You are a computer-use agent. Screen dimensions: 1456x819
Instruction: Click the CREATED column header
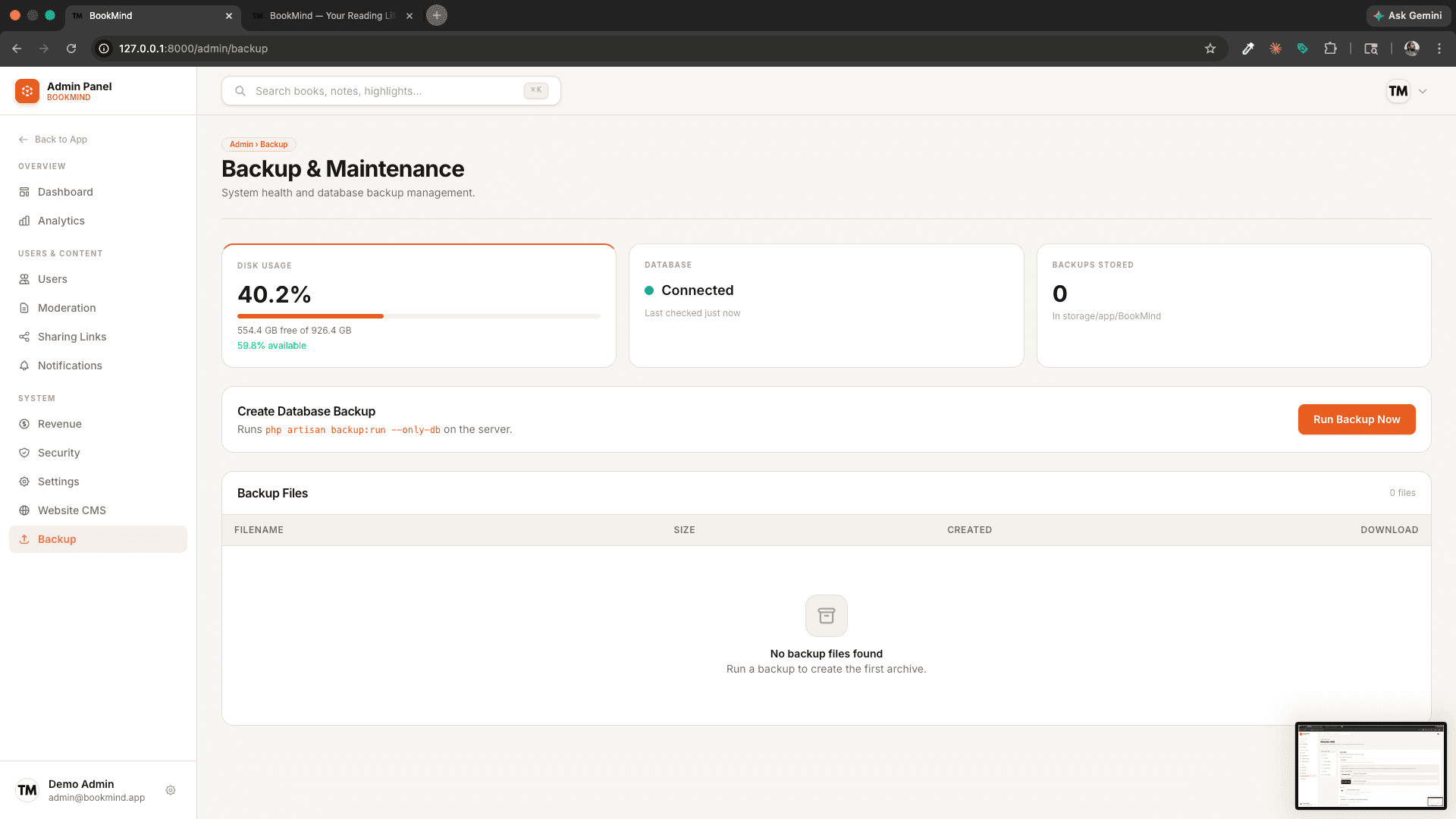tap(969, 530)
